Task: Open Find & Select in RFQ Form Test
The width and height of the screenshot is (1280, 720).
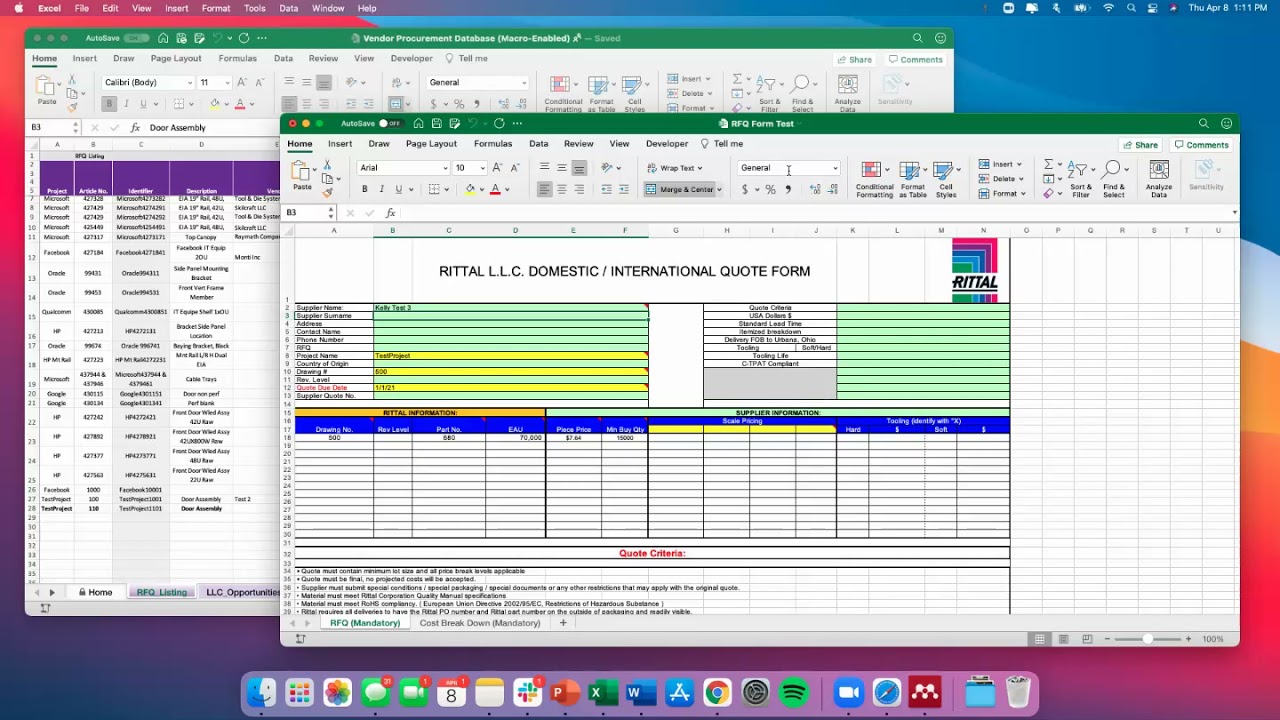Action: pyautogui.click(x=1114, y=179)
